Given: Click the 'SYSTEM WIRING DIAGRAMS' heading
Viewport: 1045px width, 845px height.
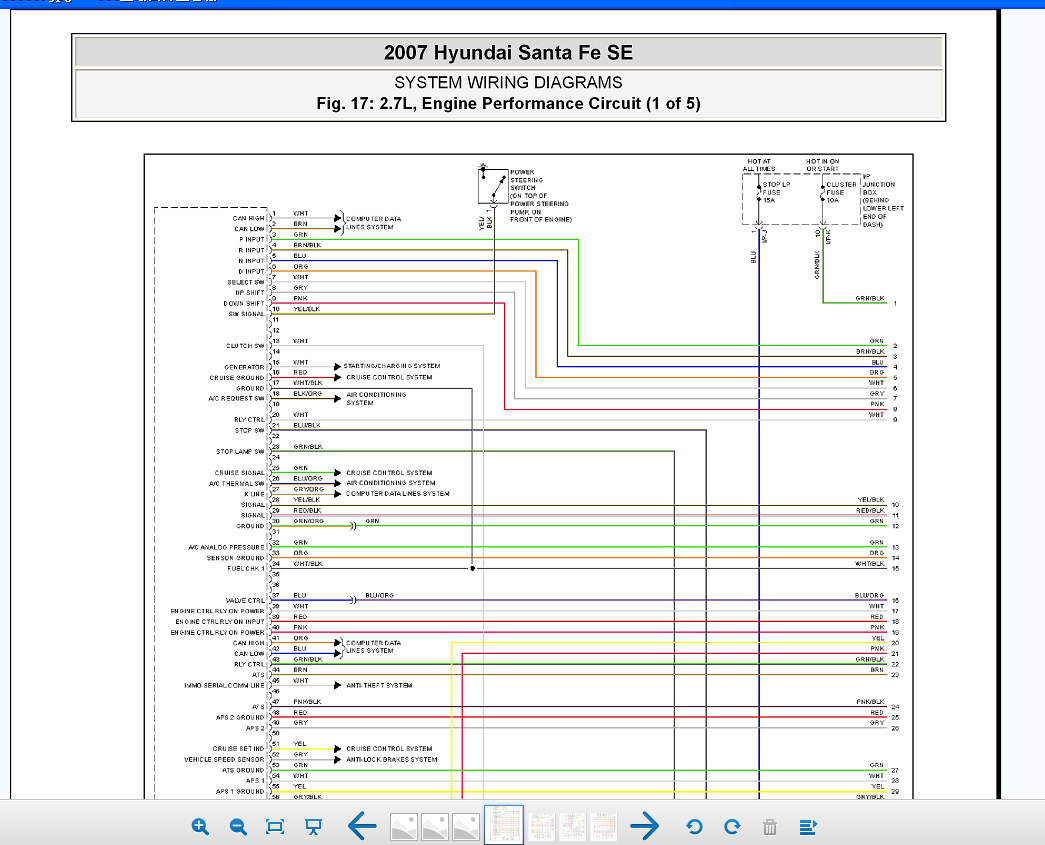Looking at the screenshot, I should pyautogui.click(x=509, y=83).
